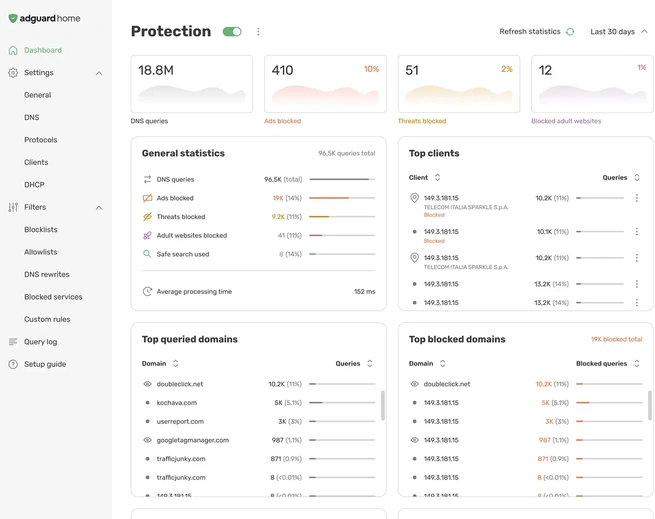This screenshot has height=519, width=655.
Task: Click kochava.com in Top queried domains
Action: pos(177,403)
